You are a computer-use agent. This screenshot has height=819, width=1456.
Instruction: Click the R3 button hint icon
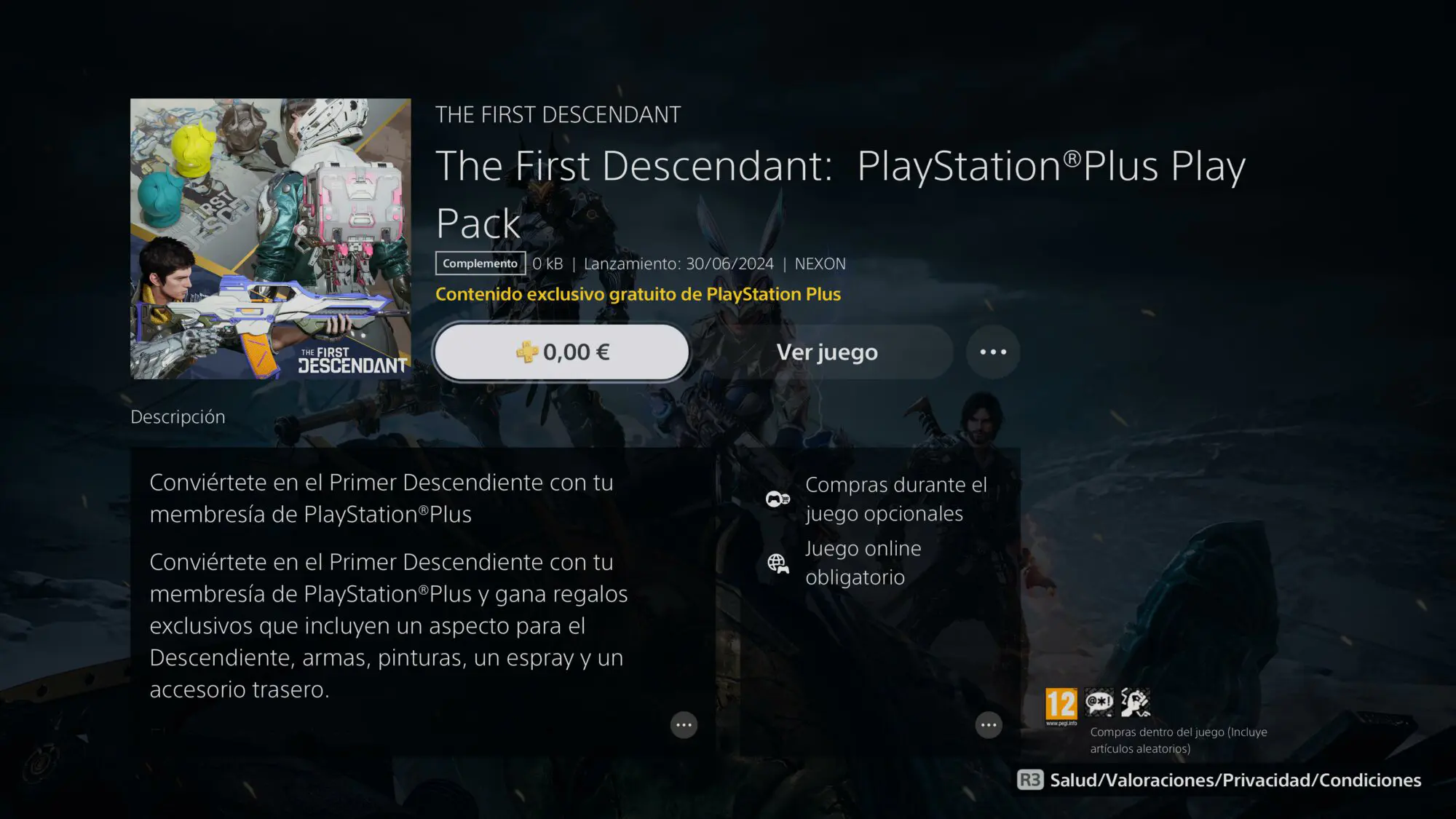pos(1030,780)
